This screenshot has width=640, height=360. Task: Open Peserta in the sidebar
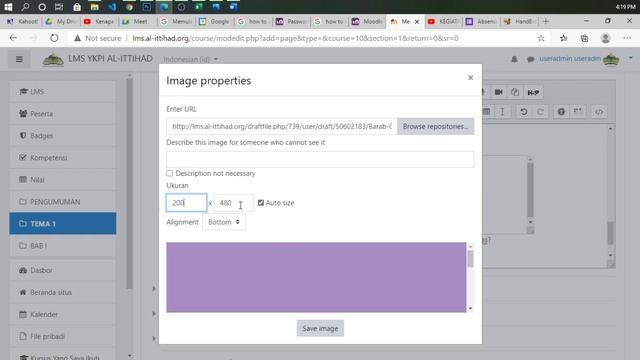pyautogui.click(x=63, y=113)
